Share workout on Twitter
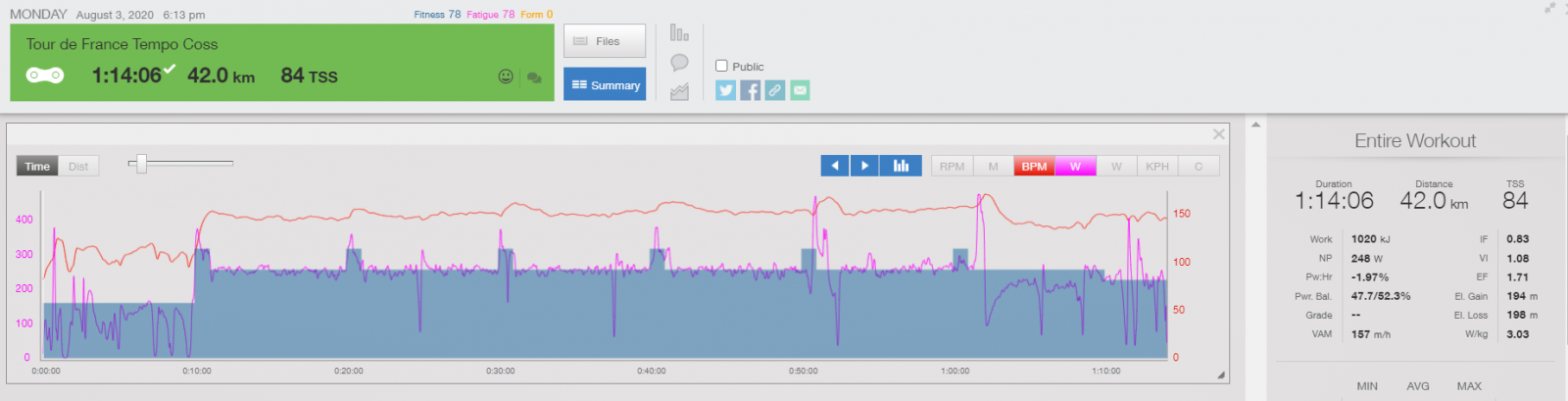This screenshot has width=1568, height=401. pos(725,90)
